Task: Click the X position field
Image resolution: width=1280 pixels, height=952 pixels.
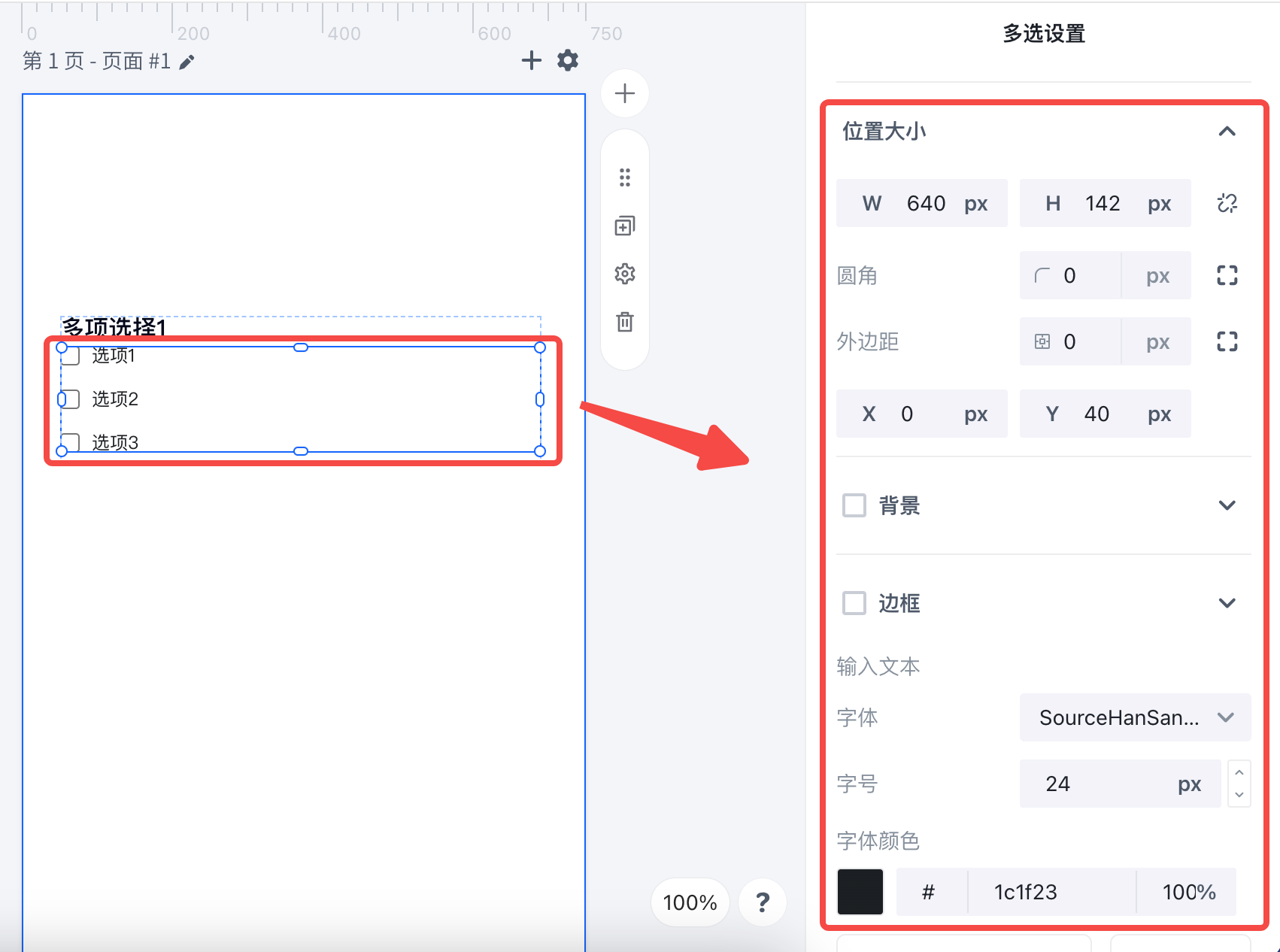Action: click(x=922, y=414)
